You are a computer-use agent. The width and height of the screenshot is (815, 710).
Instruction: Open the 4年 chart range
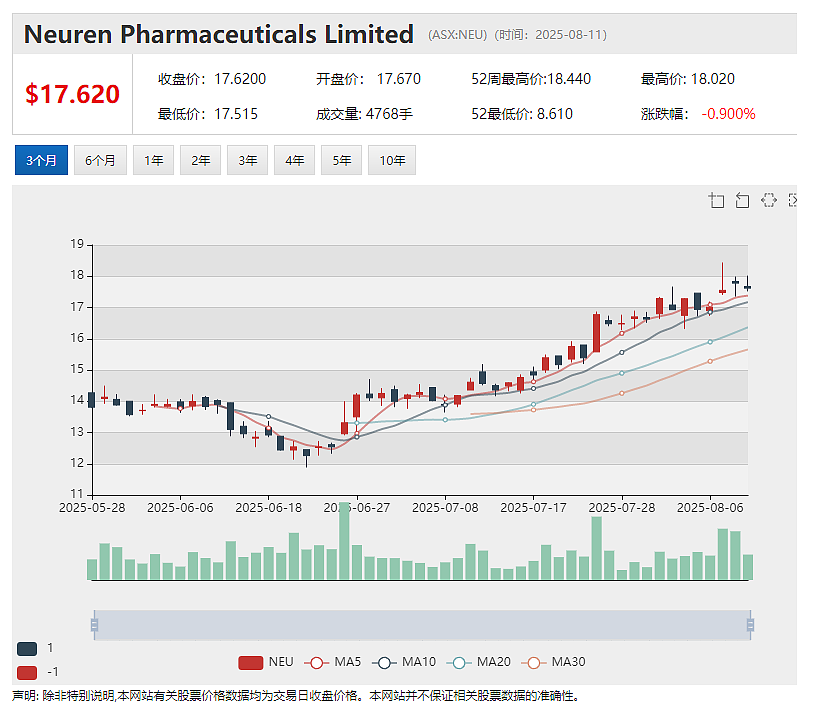pyautogui.click(x=294, y=160)
